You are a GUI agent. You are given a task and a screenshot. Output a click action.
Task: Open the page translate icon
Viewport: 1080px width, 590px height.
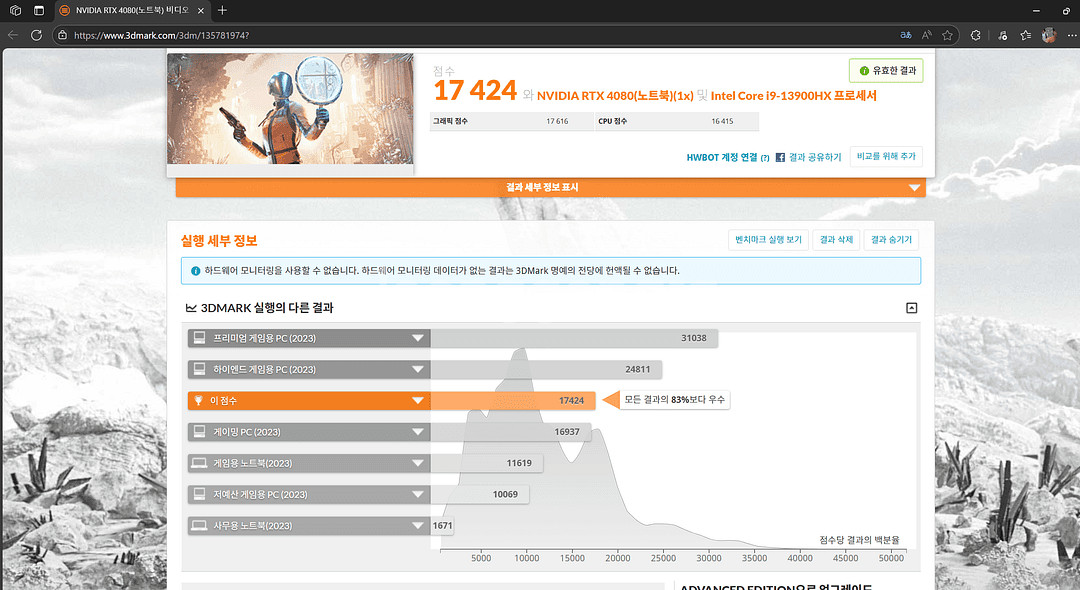coord(906,35)
